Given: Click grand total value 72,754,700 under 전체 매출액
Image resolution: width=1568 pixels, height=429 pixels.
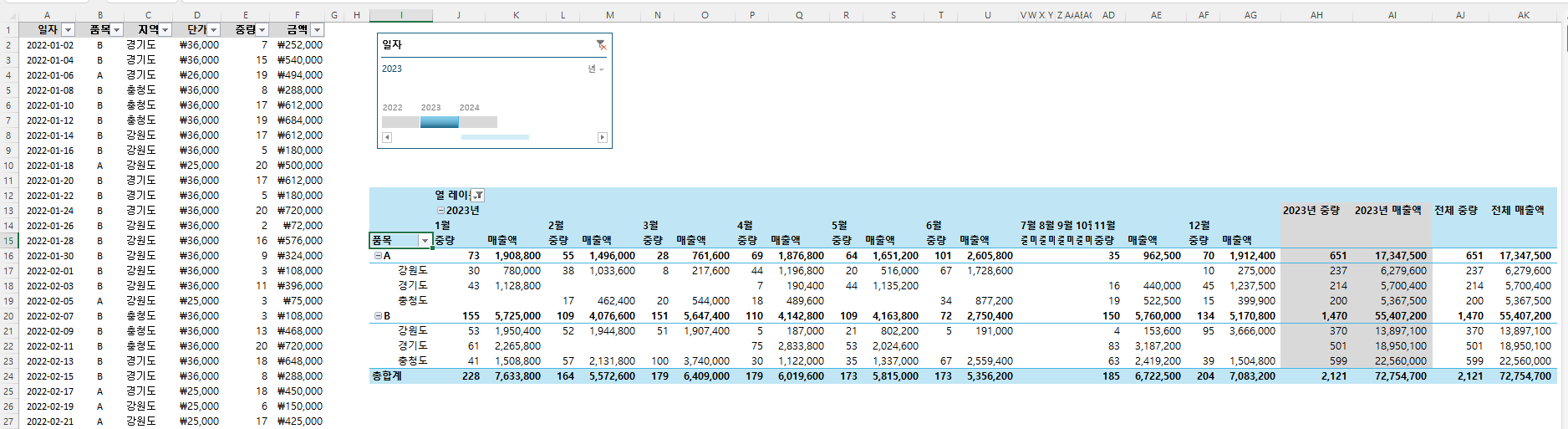Looking at the screenshot, I should click(x=1525, y=376).
